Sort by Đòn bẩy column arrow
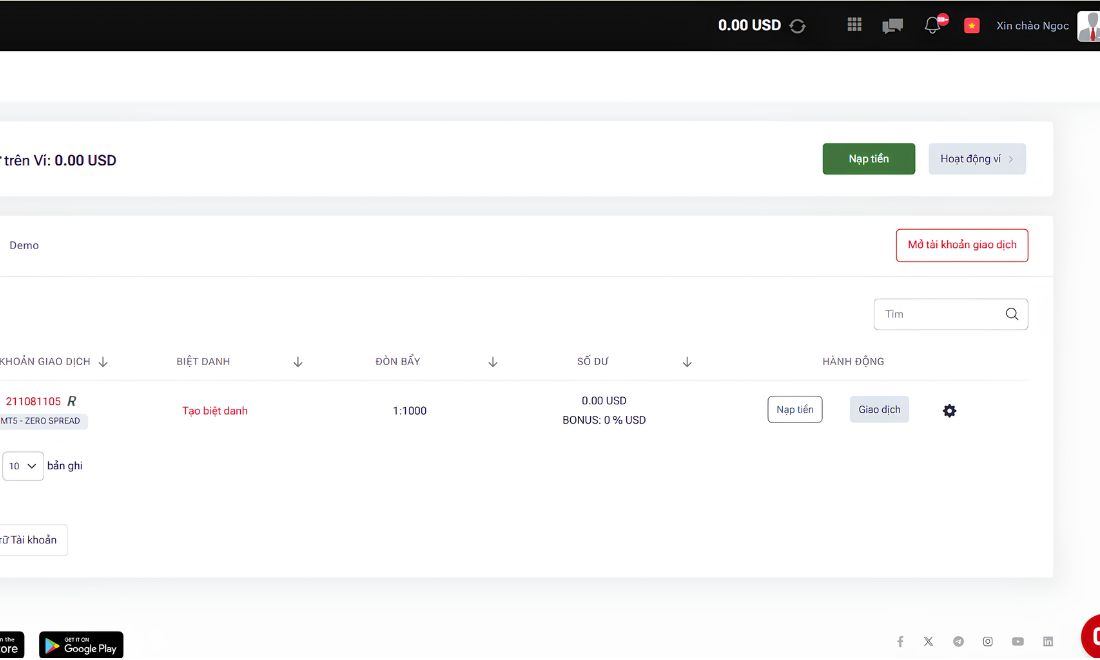The height and width of the screenshot is (660, 1100). [492, 362]
